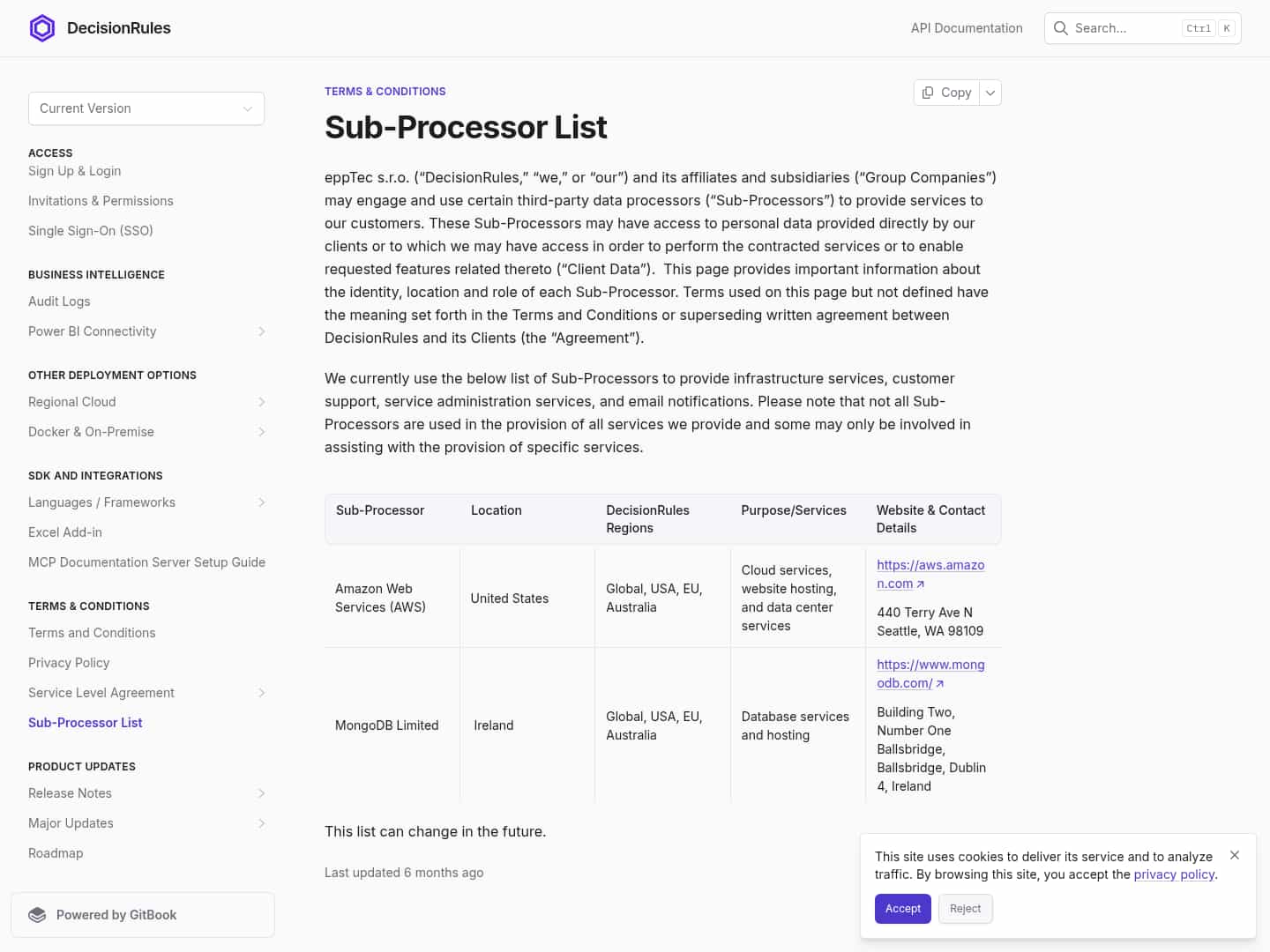Go to Privacy Policy sidebar page

[x=69, y=663]
